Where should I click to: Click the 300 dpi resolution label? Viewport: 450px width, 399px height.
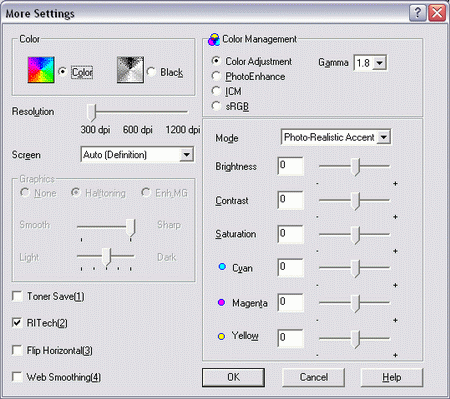pyautogui.click(x=95, y=129)
